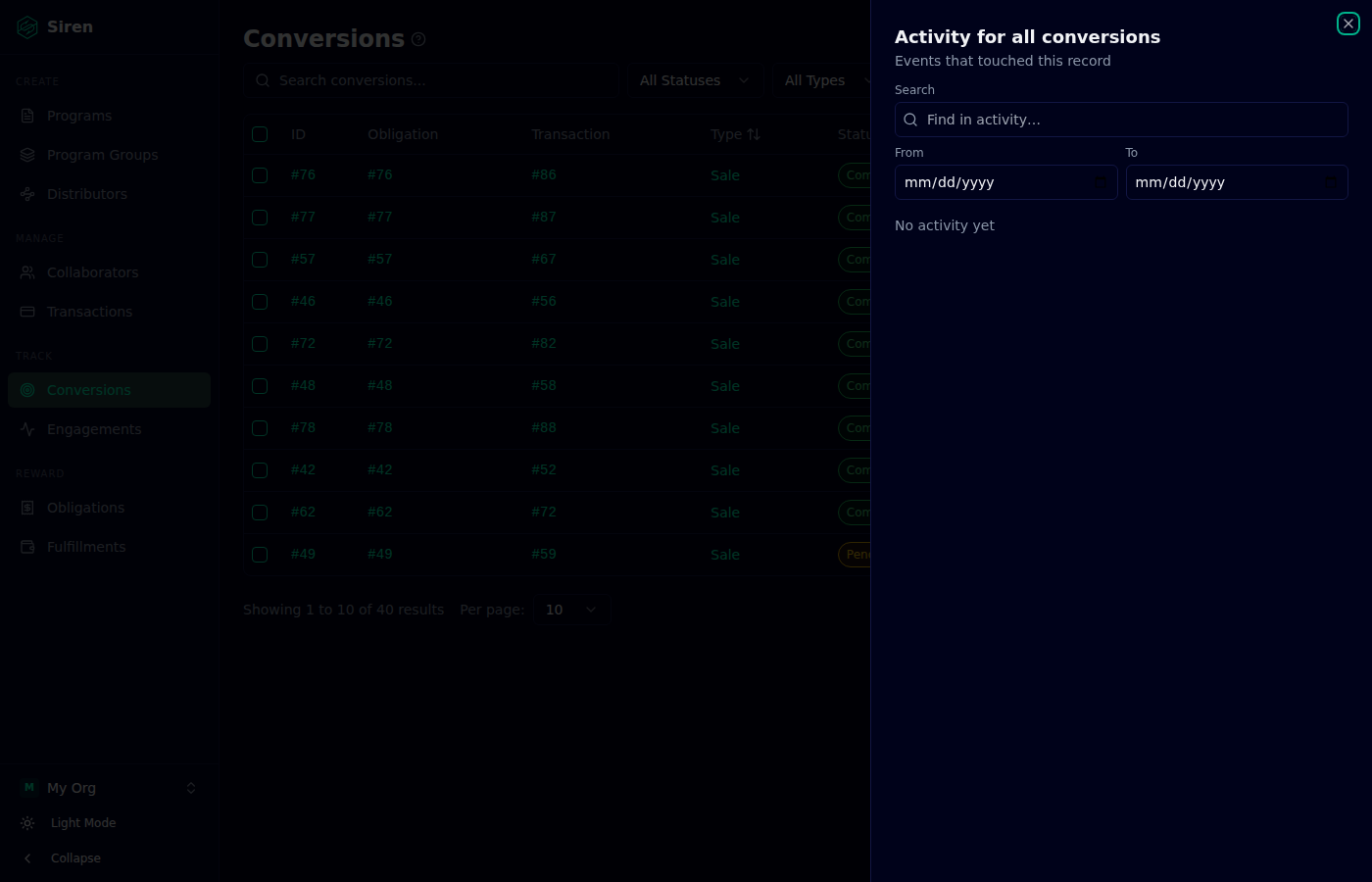Click the Conversions help question icon
The width and height of the screenshot is (1372, 882).
pos(418,39)
